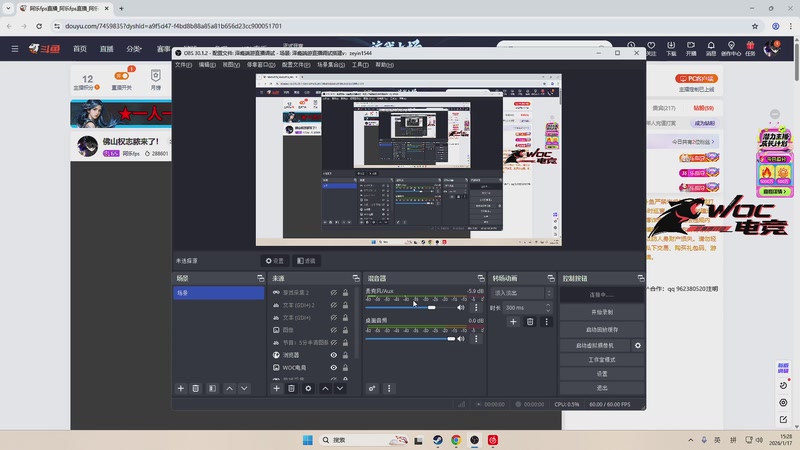Viewport: 800px width, 450px height.
Task: Click the browser address bar URL
Action: click(x=173, y=26)
